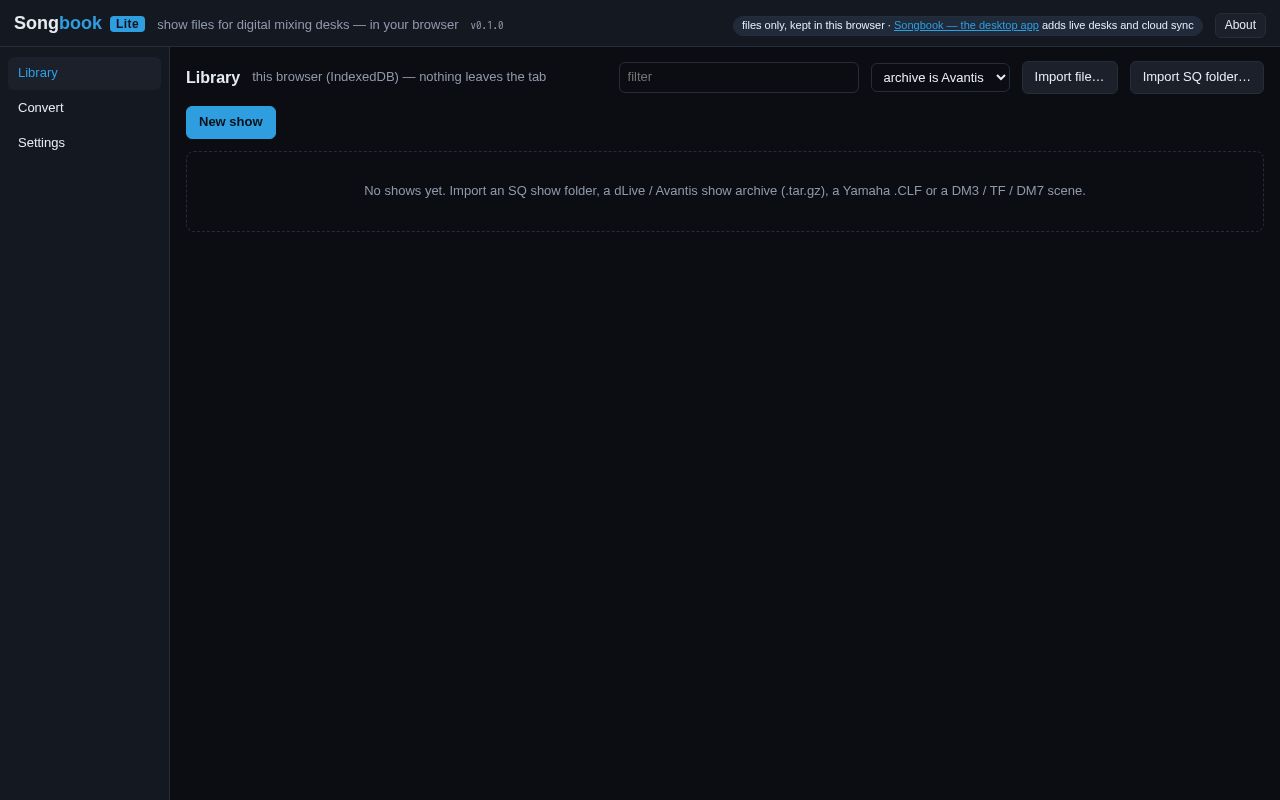Click the Songbook logo text
The image size is (1280, 800).
tap(58, 23)
